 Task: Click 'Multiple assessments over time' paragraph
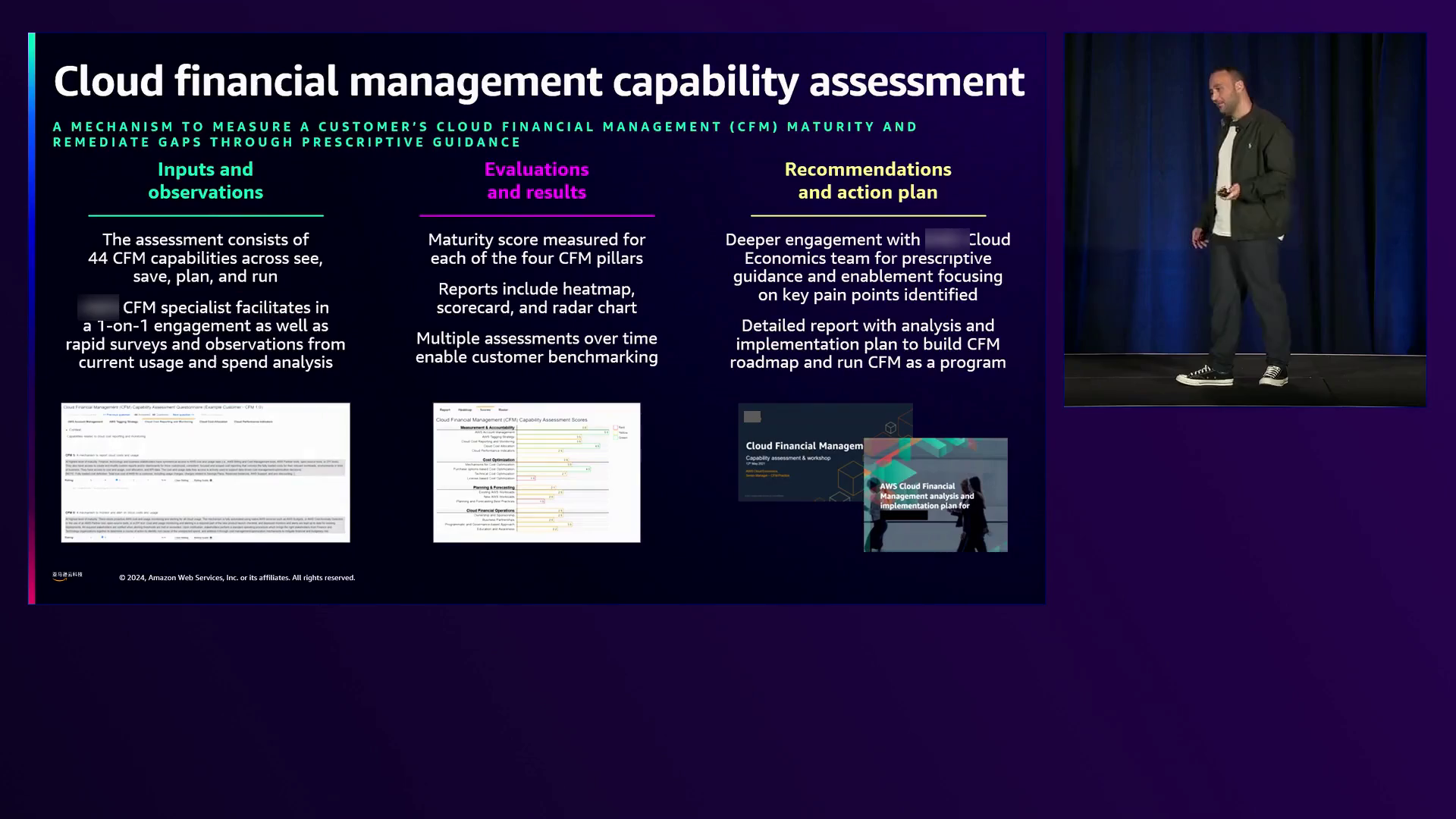537,347
